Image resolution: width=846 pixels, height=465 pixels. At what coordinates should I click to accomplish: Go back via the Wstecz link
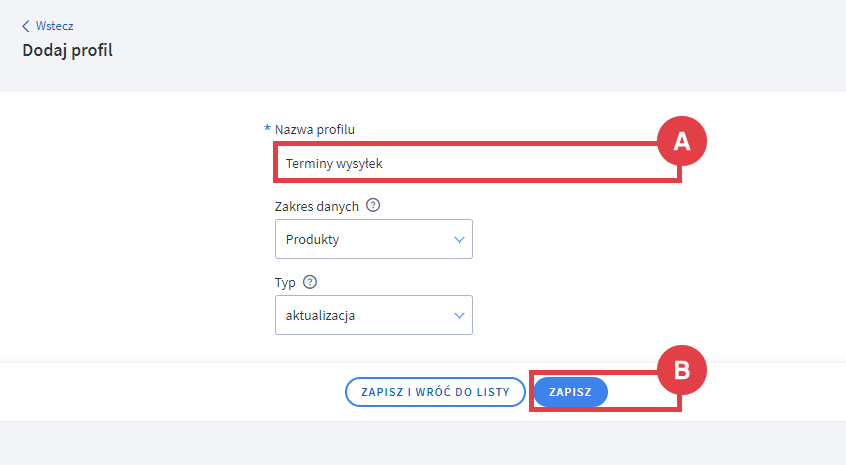pyautogui.click(x=54, y=26)
